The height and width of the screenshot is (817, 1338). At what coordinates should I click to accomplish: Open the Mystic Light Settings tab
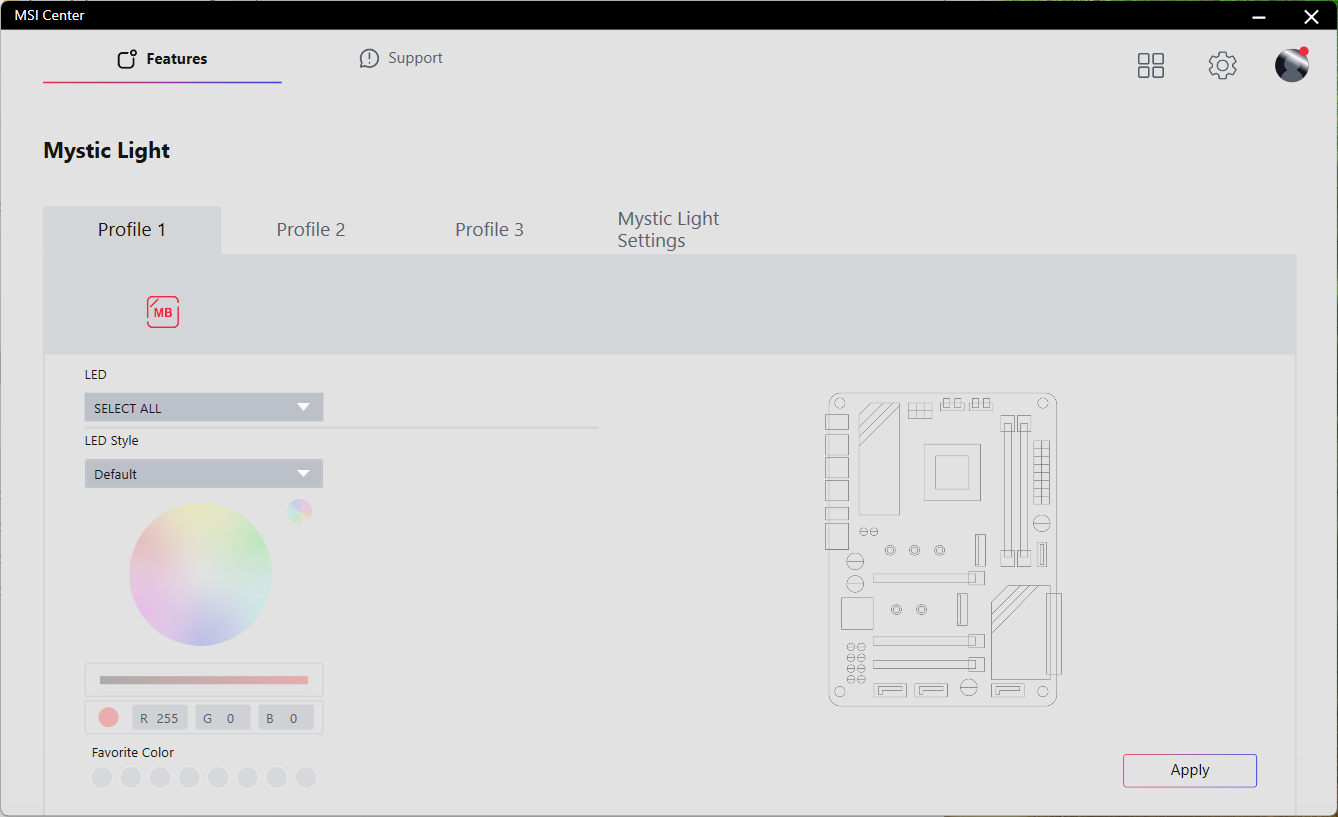[x=668, y=230]
